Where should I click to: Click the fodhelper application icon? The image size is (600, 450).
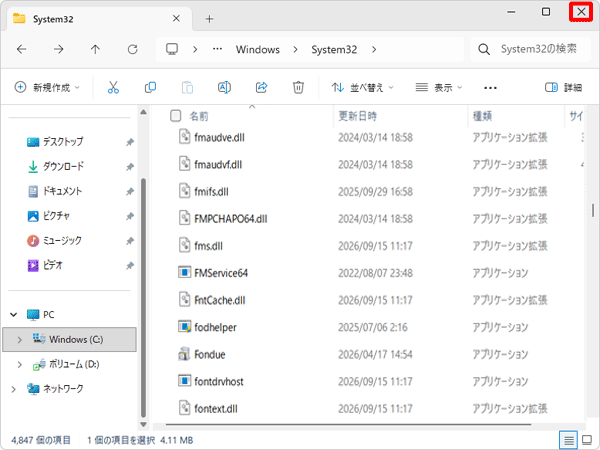pyautogui.click(x=184, y=327)
